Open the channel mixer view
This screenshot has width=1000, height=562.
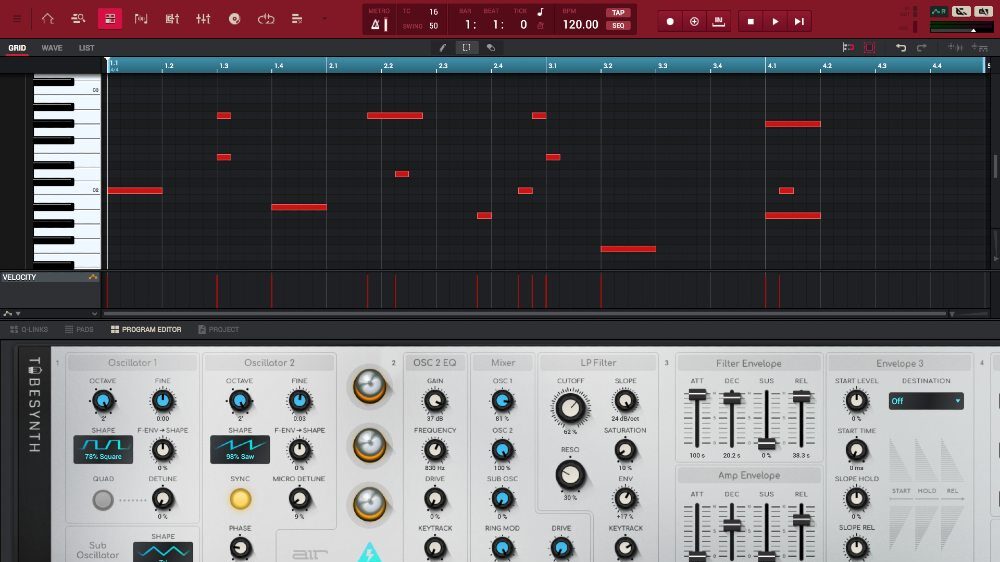(203, 19)
